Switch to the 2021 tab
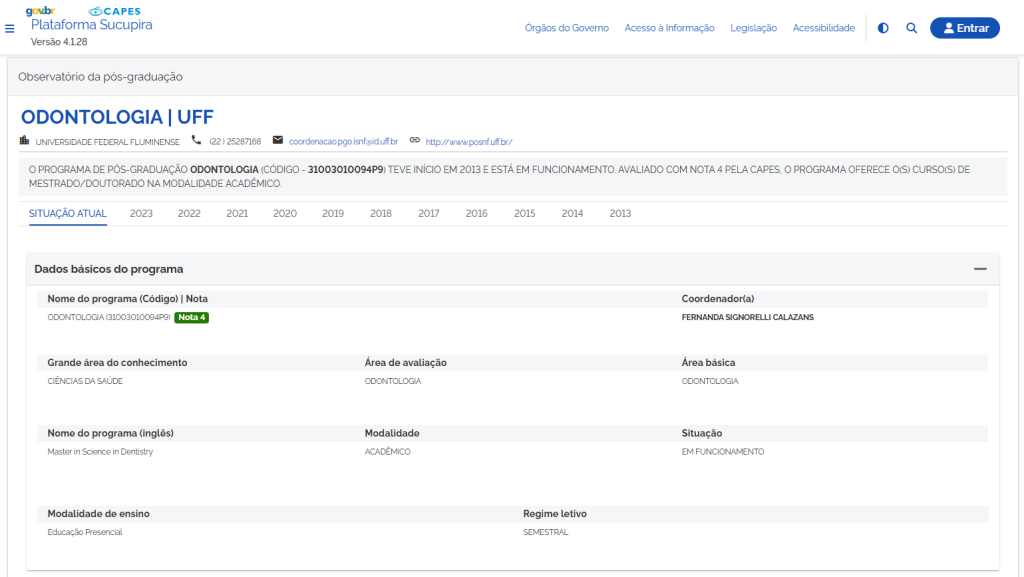The image size is (1024, 577). tap(237, 213)
